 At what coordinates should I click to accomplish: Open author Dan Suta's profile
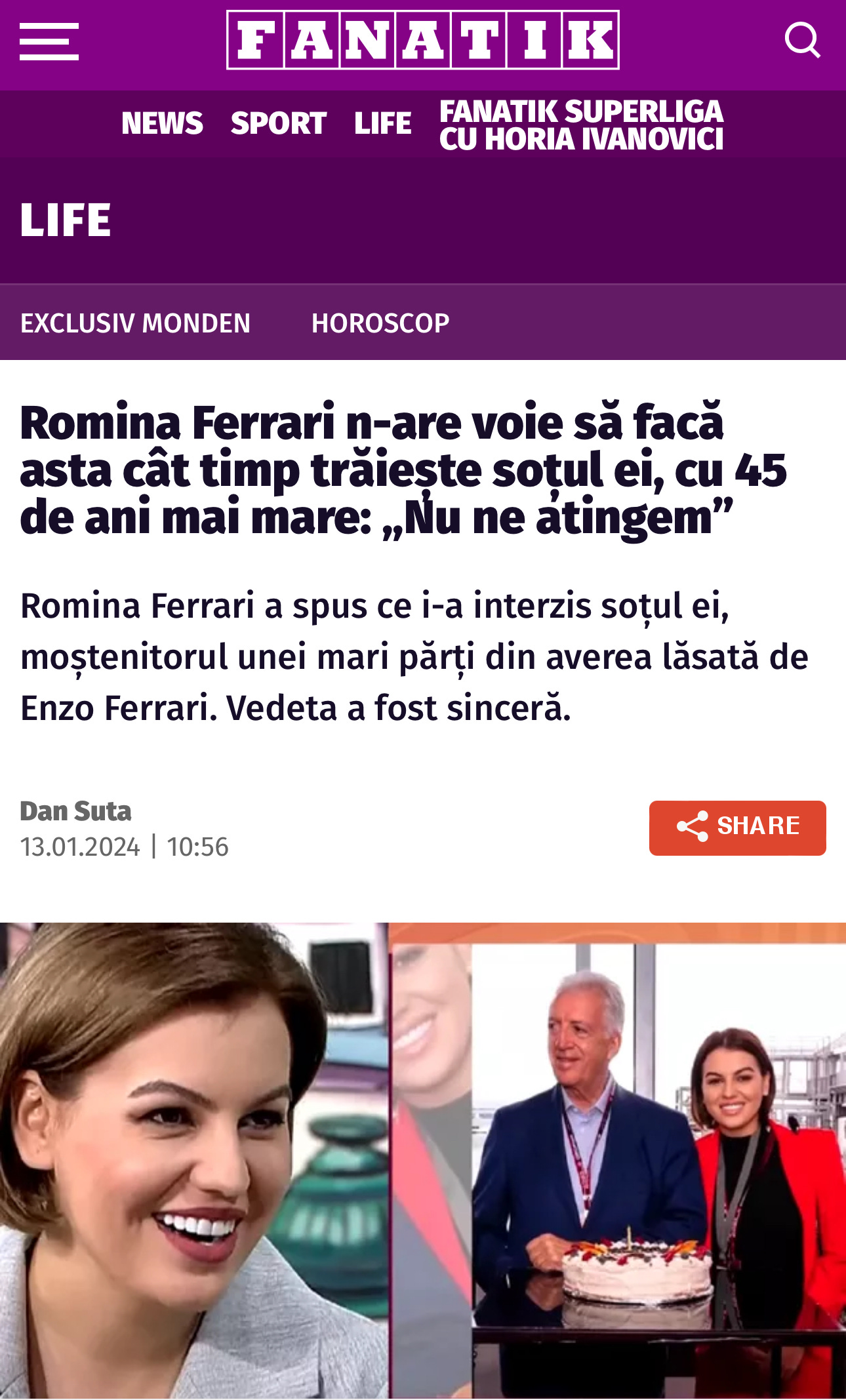point(75,811)
